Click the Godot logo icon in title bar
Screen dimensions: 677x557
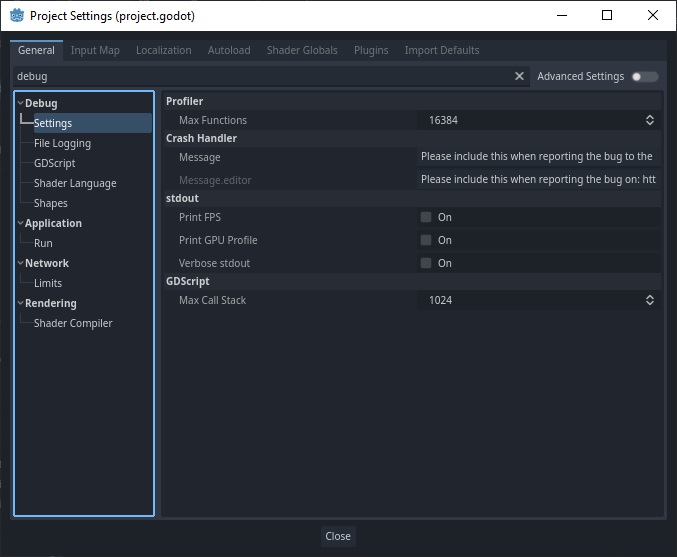click(17, 16)
